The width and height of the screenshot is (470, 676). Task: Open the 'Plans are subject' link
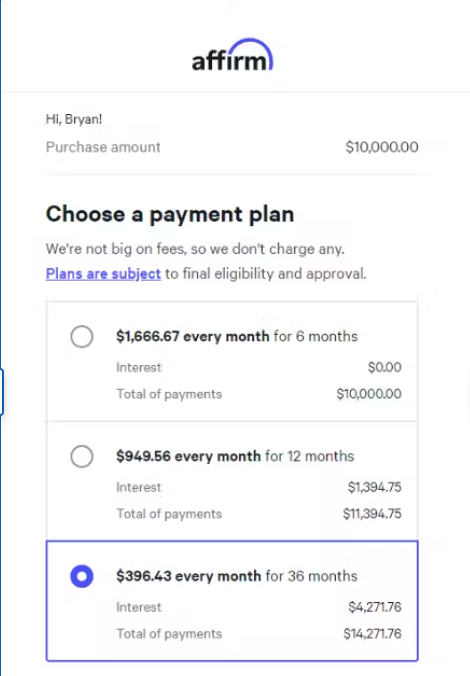103,274
